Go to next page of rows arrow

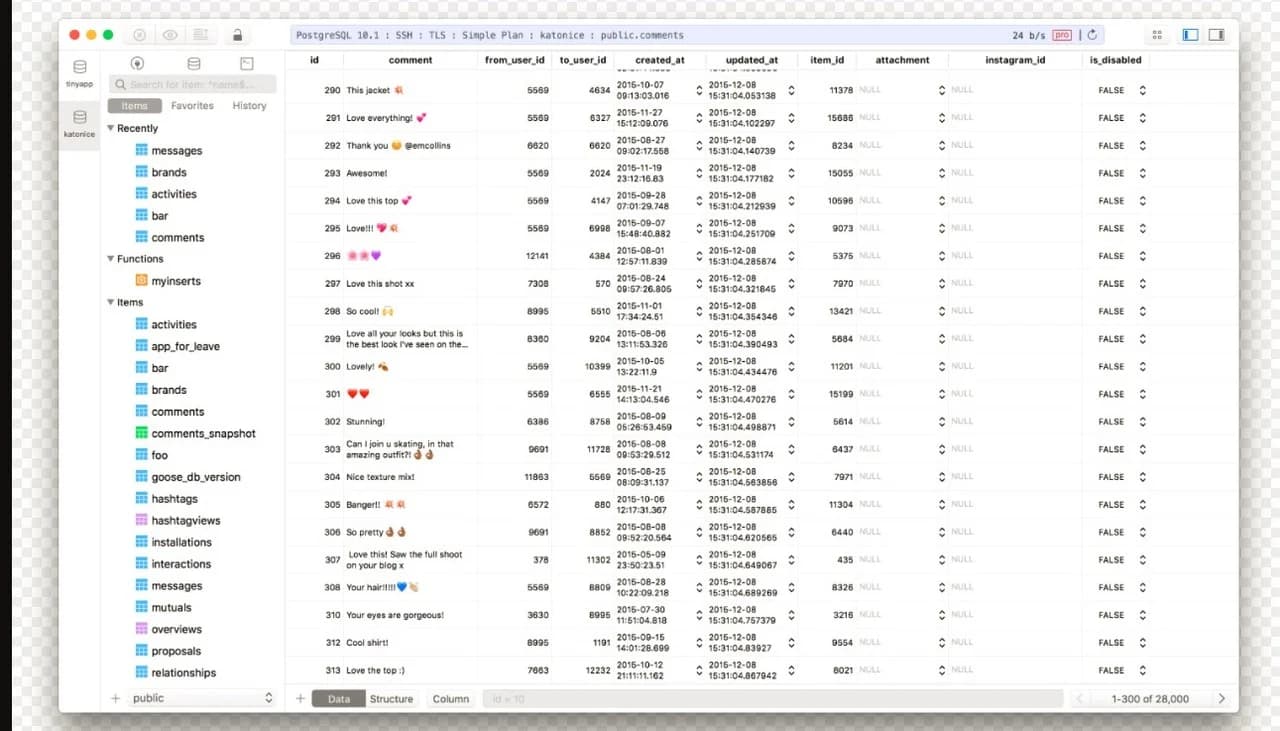(1221, 698)
